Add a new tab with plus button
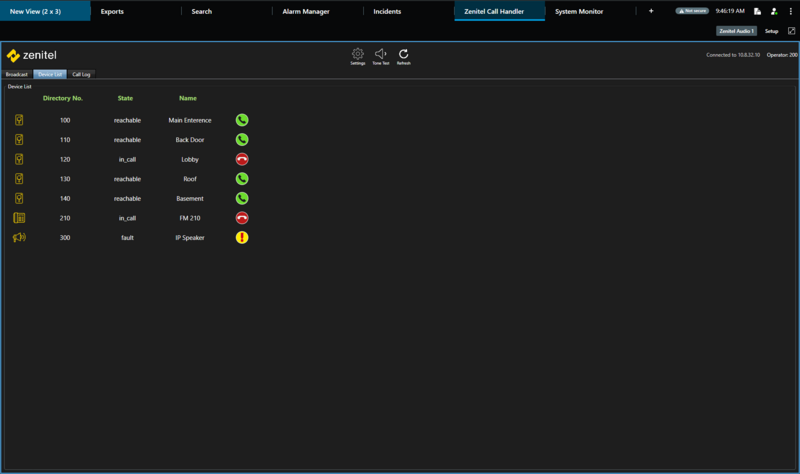 (x=651, y=11)
